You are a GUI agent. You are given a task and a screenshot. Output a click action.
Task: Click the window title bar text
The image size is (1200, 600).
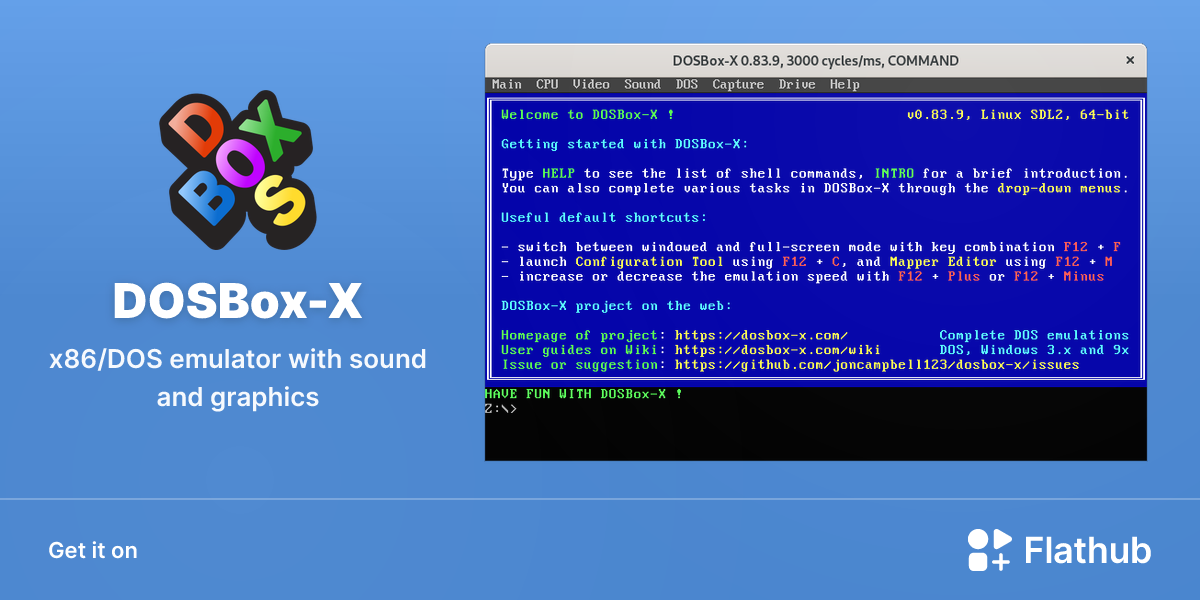click(816, 61)
